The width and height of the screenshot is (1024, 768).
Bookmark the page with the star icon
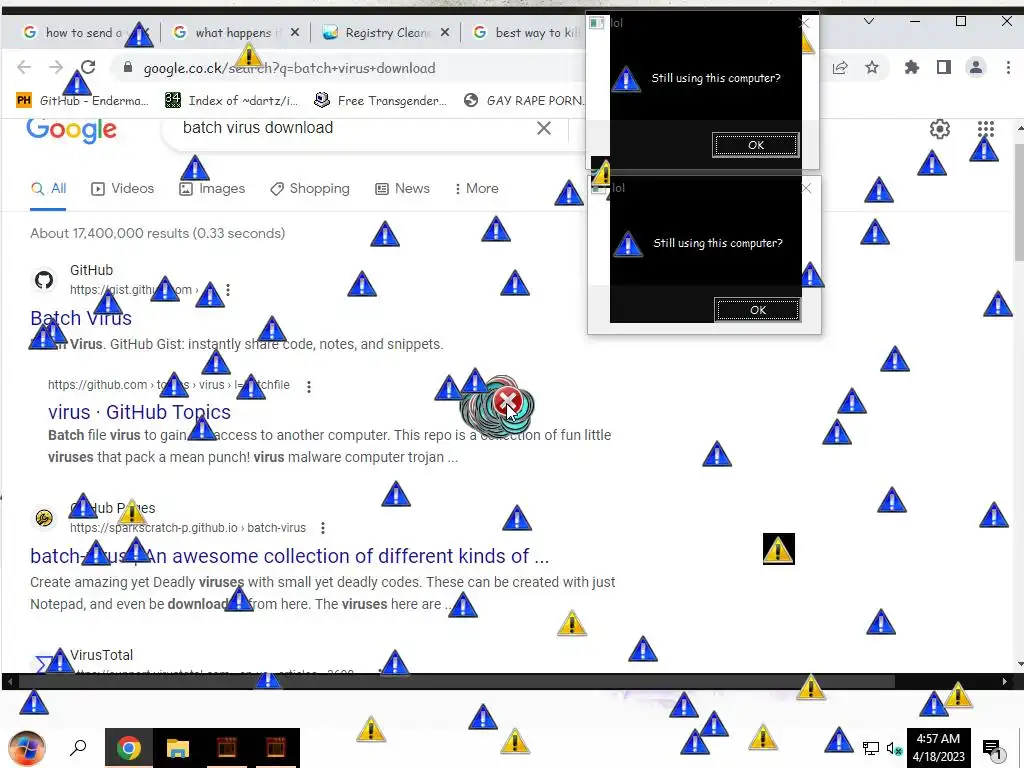[872, 67]
